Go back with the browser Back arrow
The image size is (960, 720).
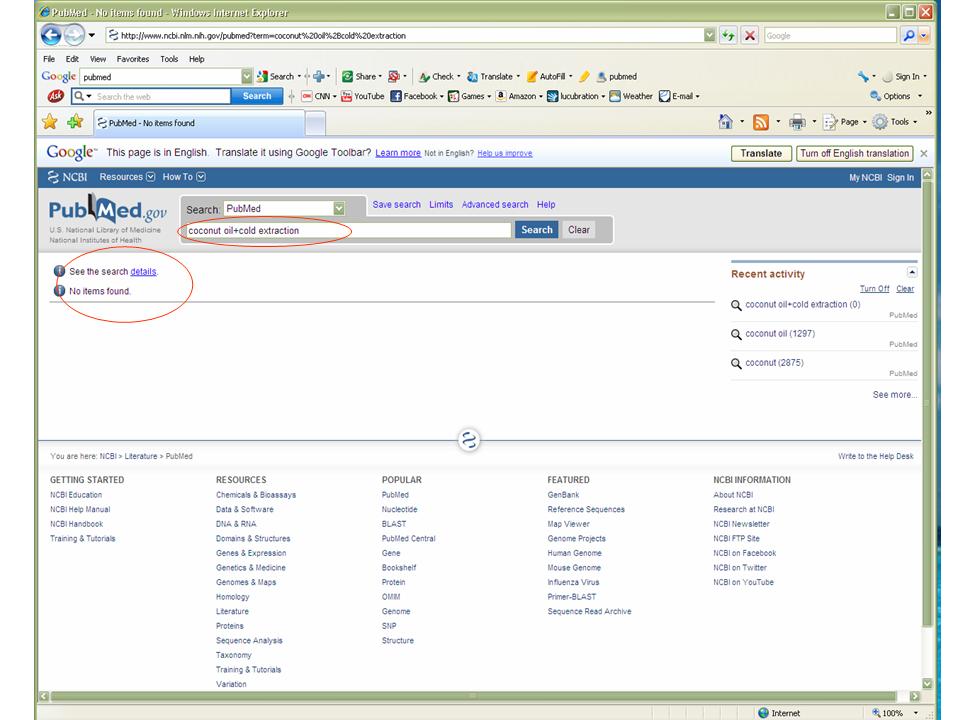(x=51, y=35)
